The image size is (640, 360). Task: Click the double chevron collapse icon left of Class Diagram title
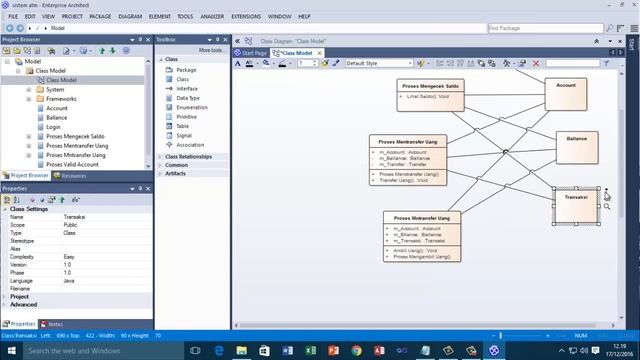click(237, 41)
